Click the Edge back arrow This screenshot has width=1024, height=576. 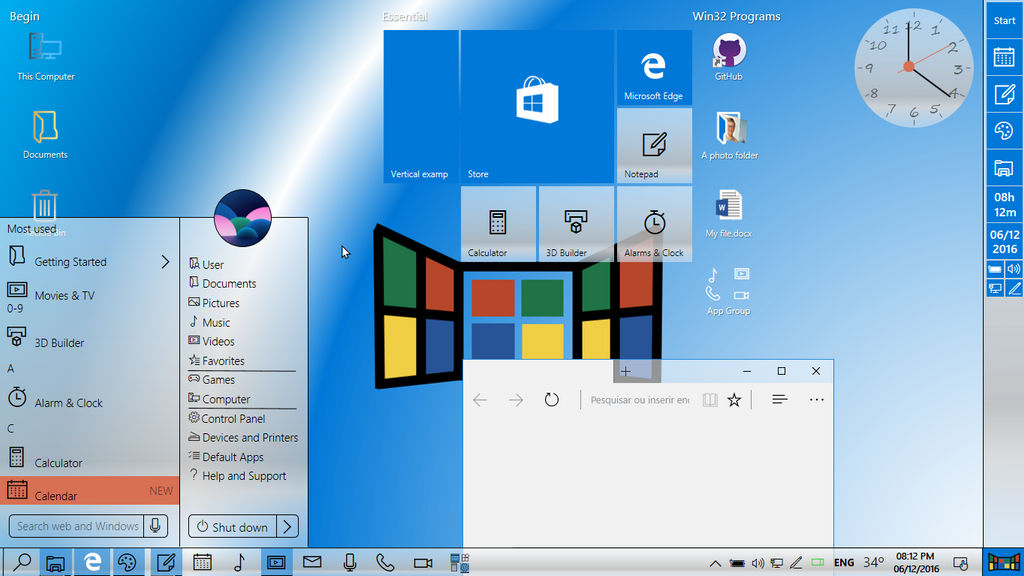tap(480, 400)
